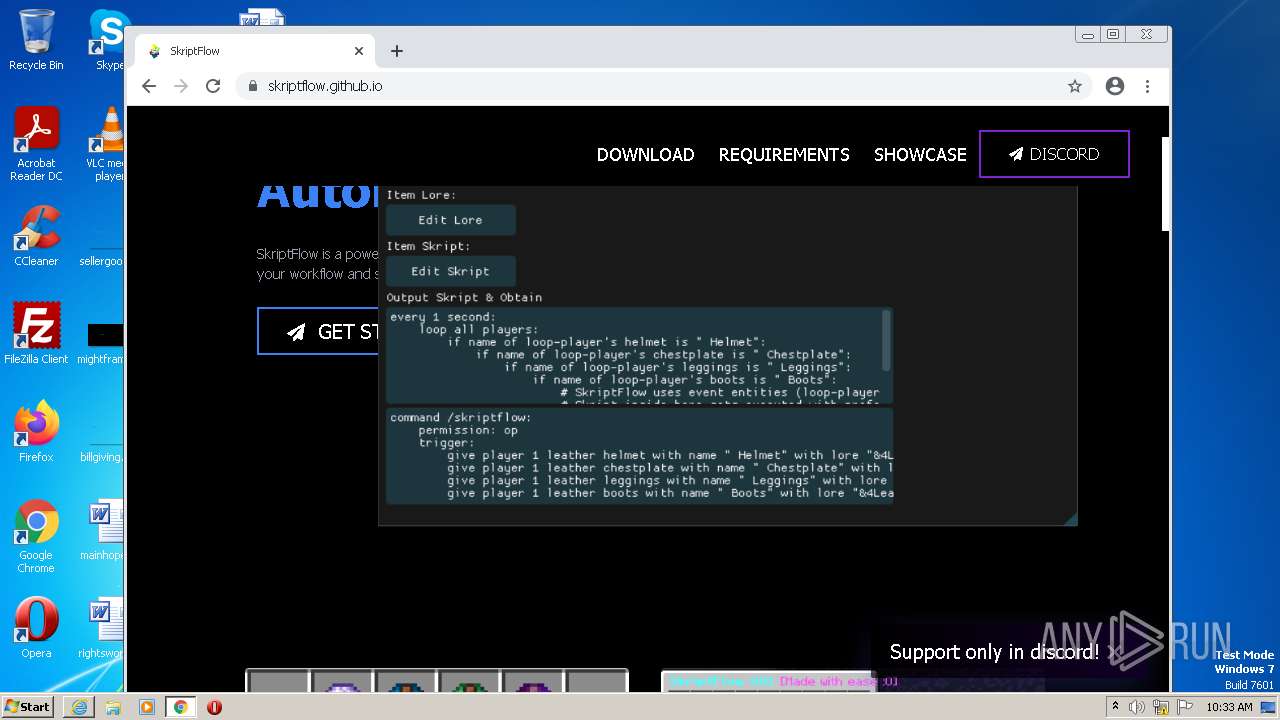Open the Chrome profile icon
The width and height of the screenshot is (1280, 720).
1115,86
